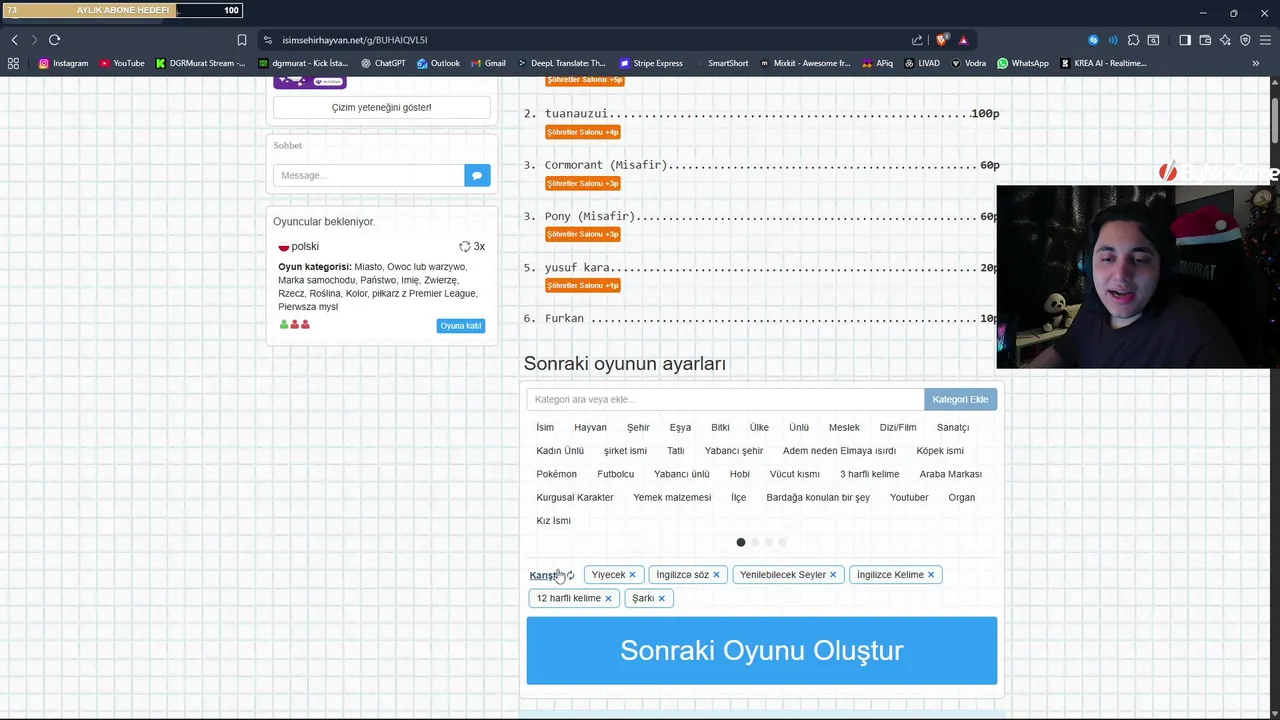The width and height of the screenshot is (1280, 720).
Task: Share the page using the share icon
Action: [917, 40]
